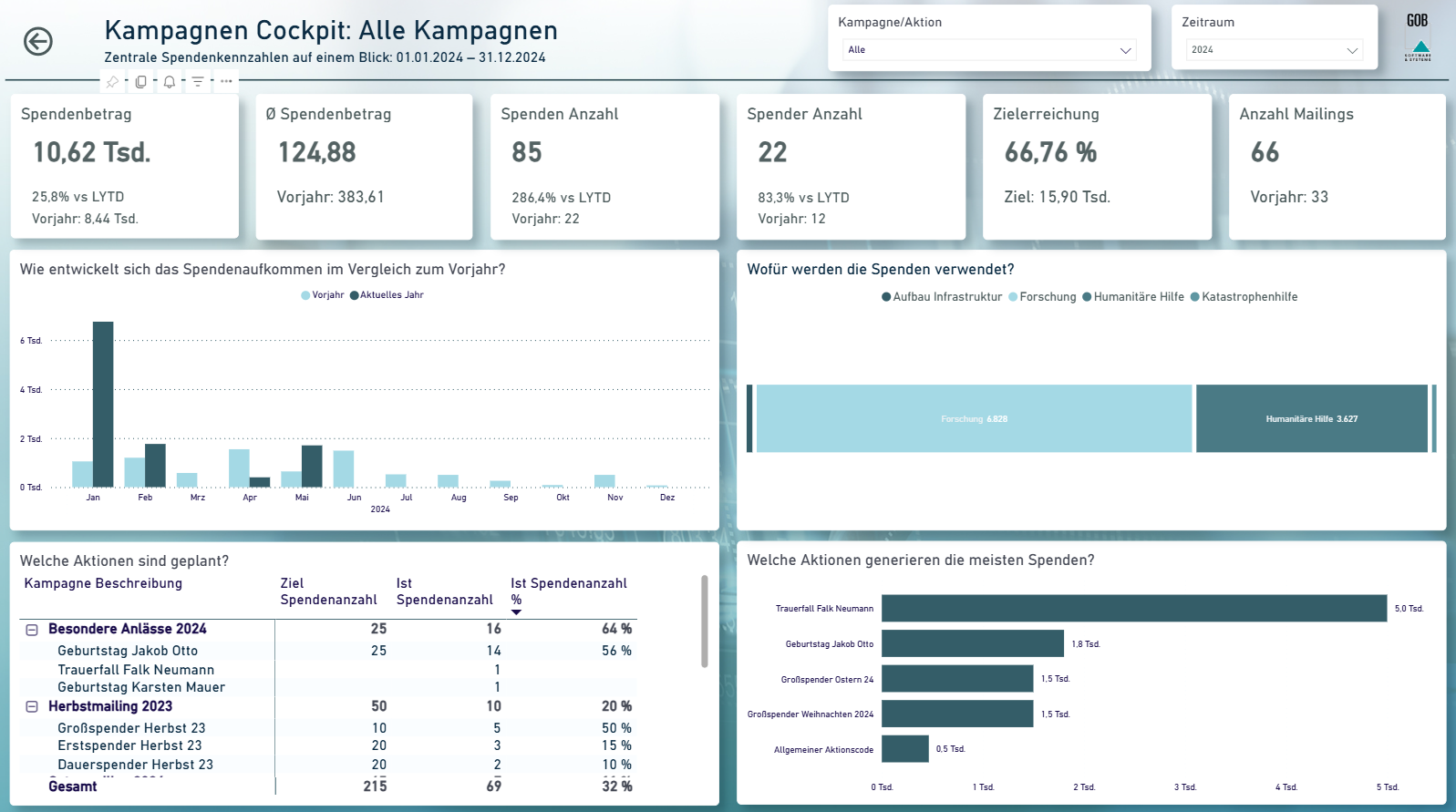Select the Trauerfall Falk Neumann bar
The width and height of the screenshot is (1456, 812).
coord(1134,609)
